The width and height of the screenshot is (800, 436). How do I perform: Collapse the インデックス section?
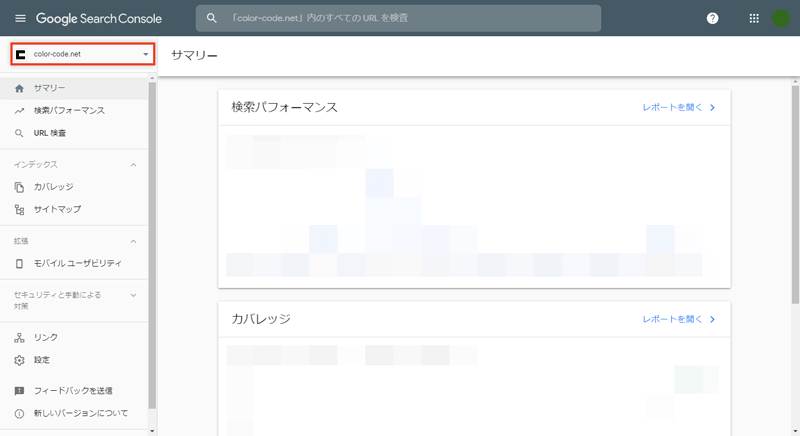(133, 165)
